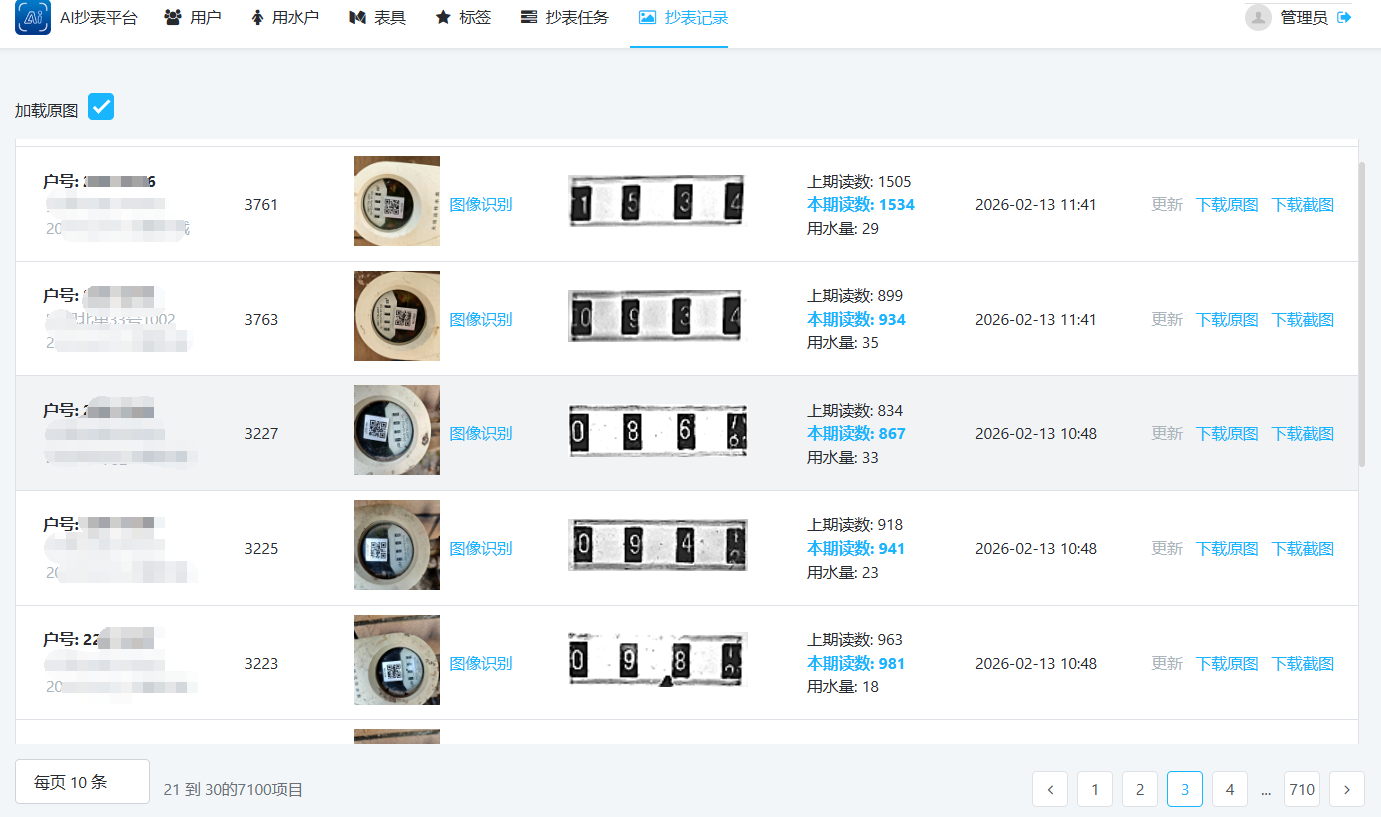Click the 管理员 user avatar icon
The image size is (1381, 817).
(x=1258, y=17)
